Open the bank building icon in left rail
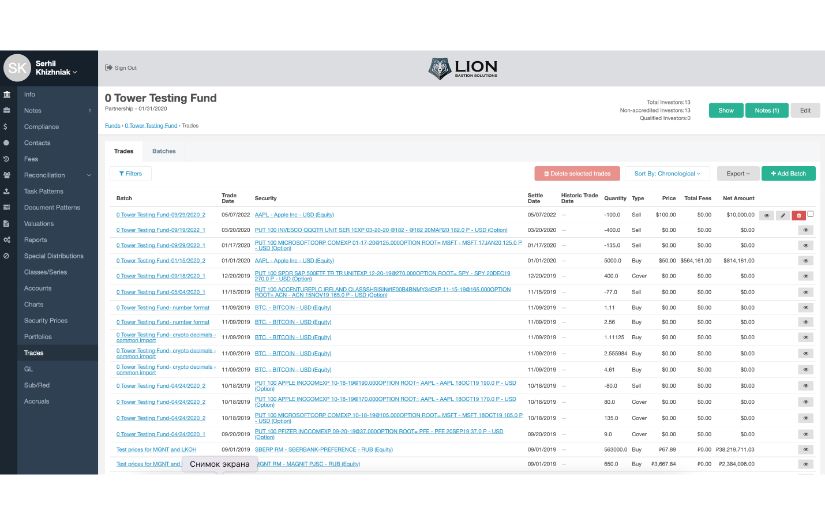This screenshot has height=525, width=825. [6, 95]
